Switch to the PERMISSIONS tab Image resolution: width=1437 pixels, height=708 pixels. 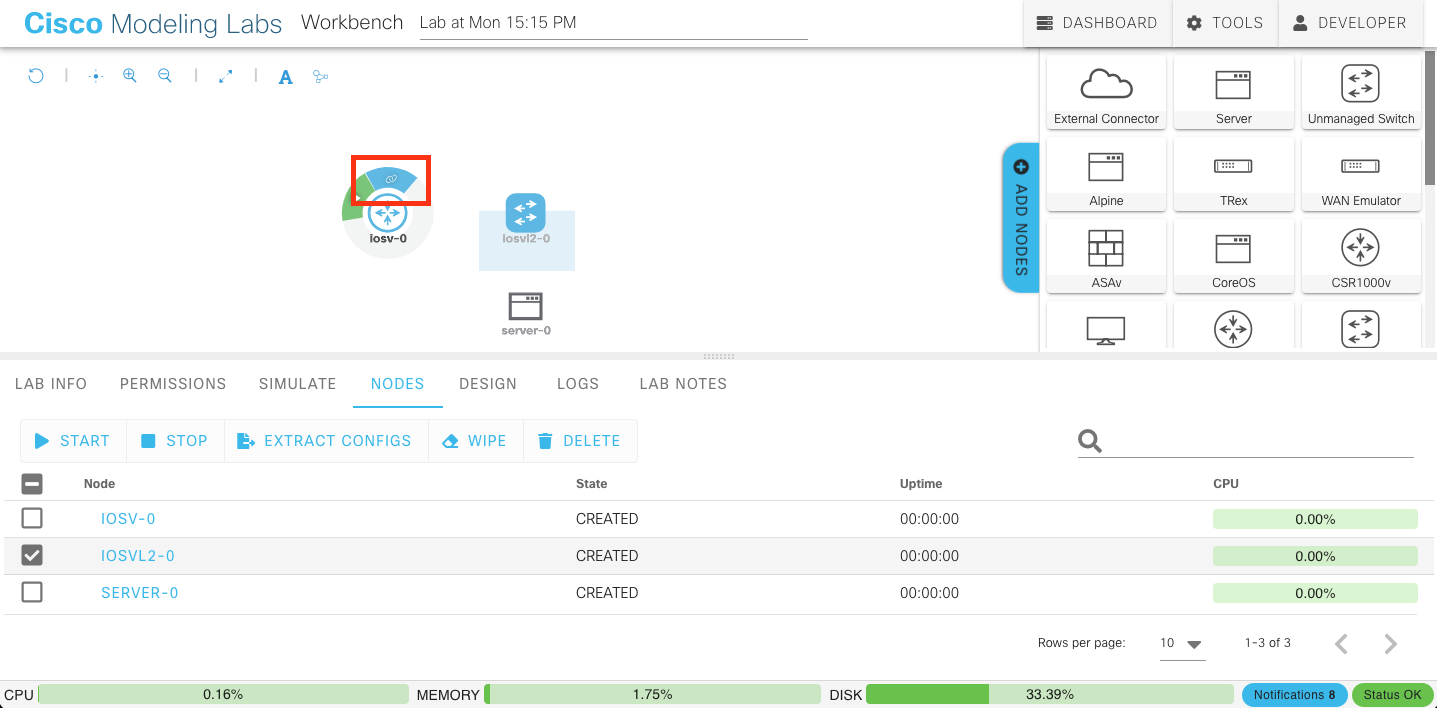point(173,384)
